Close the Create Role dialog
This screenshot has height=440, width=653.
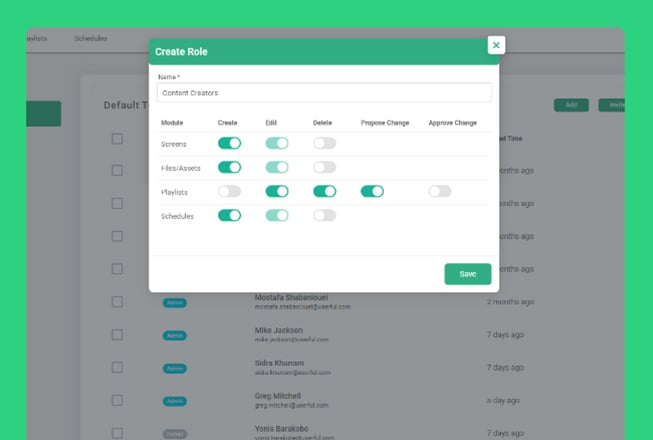pyautogui.click(x=497, y=45)
